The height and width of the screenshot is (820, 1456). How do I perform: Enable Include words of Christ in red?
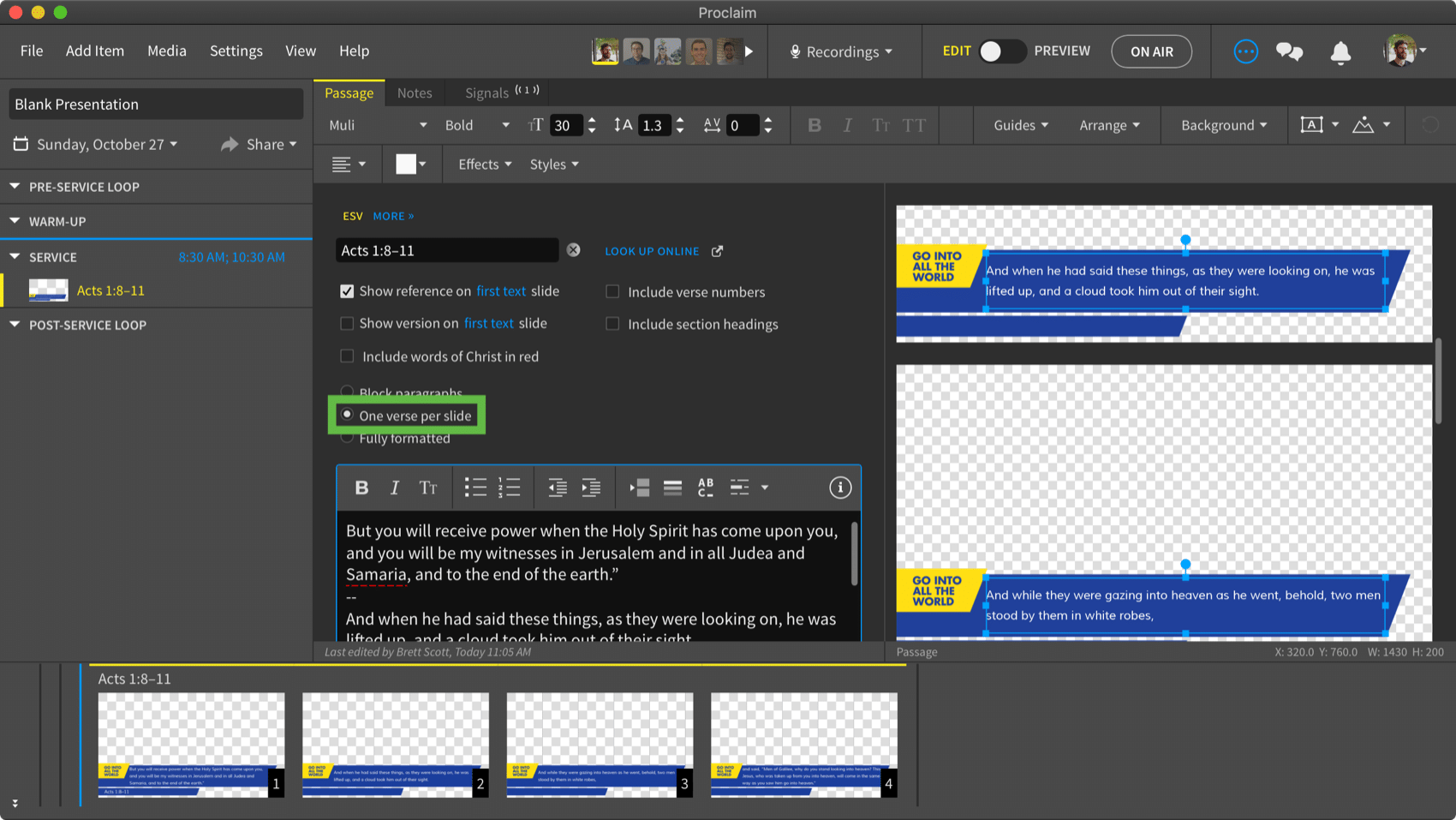coord(347,356)
